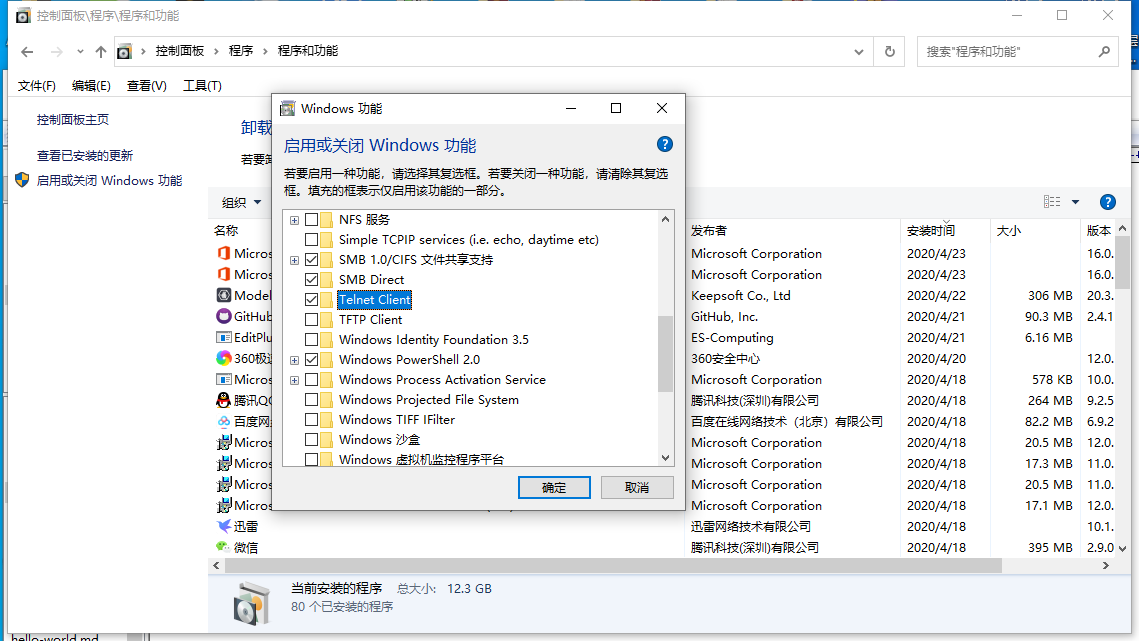Click the refresh icon beside address bar
The height and width of the screenshot is (641, 1139).
[x=889, y=52]
